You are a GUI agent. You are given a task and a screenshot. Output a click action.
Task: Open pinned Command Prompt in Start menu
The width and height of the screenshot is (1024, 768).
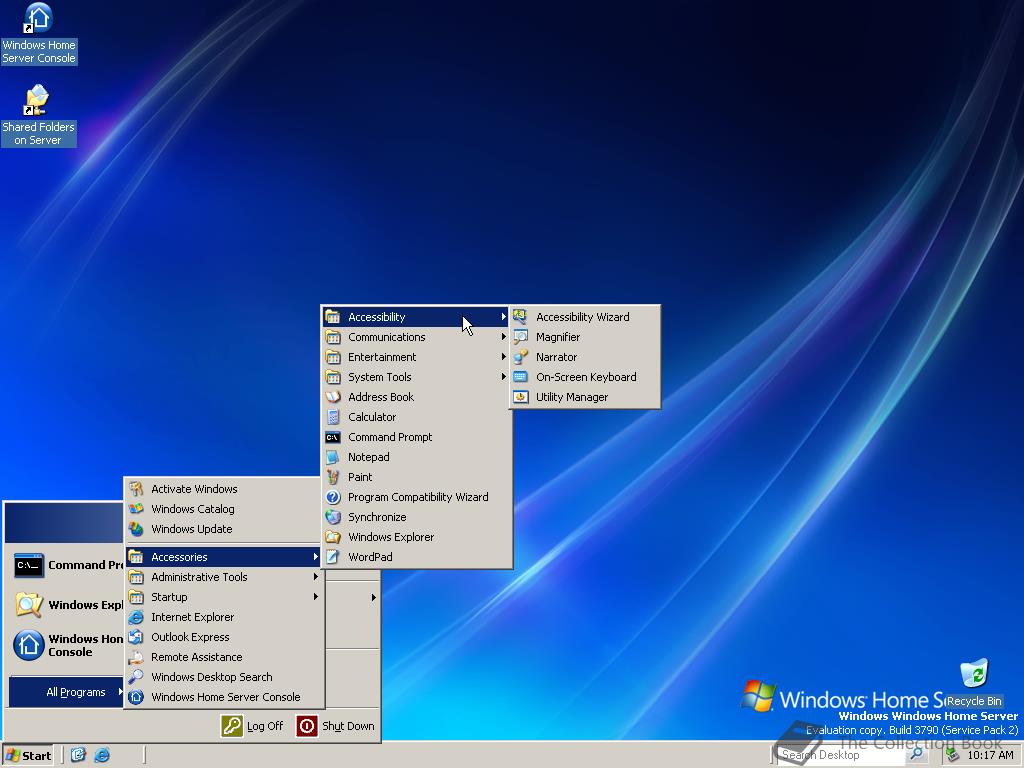click(x=67, y=565)
